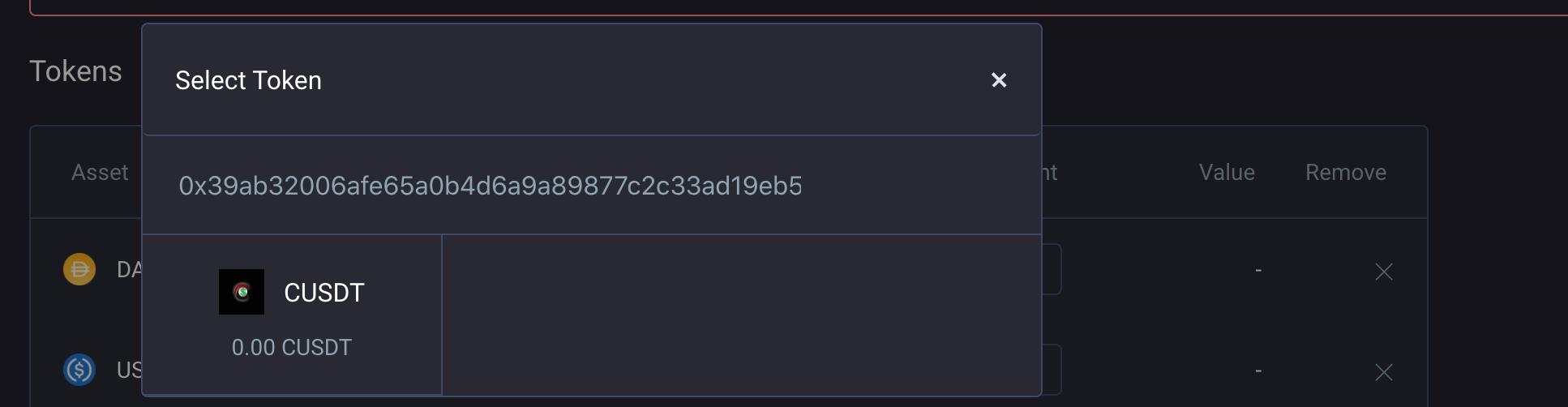
Task: Click the token address search field
Action: tap(592, 186)
